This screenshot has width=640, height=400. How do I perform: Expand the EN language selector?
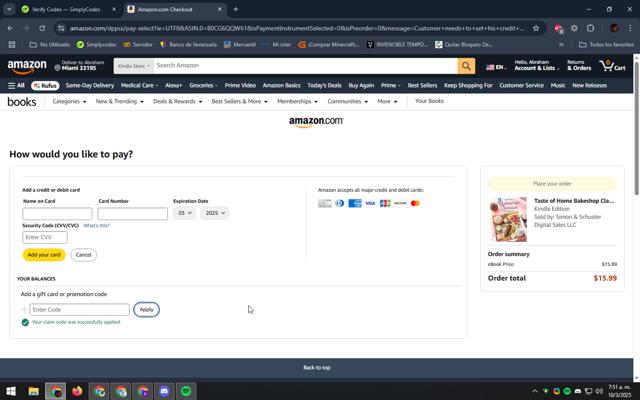tap(496, 67)
